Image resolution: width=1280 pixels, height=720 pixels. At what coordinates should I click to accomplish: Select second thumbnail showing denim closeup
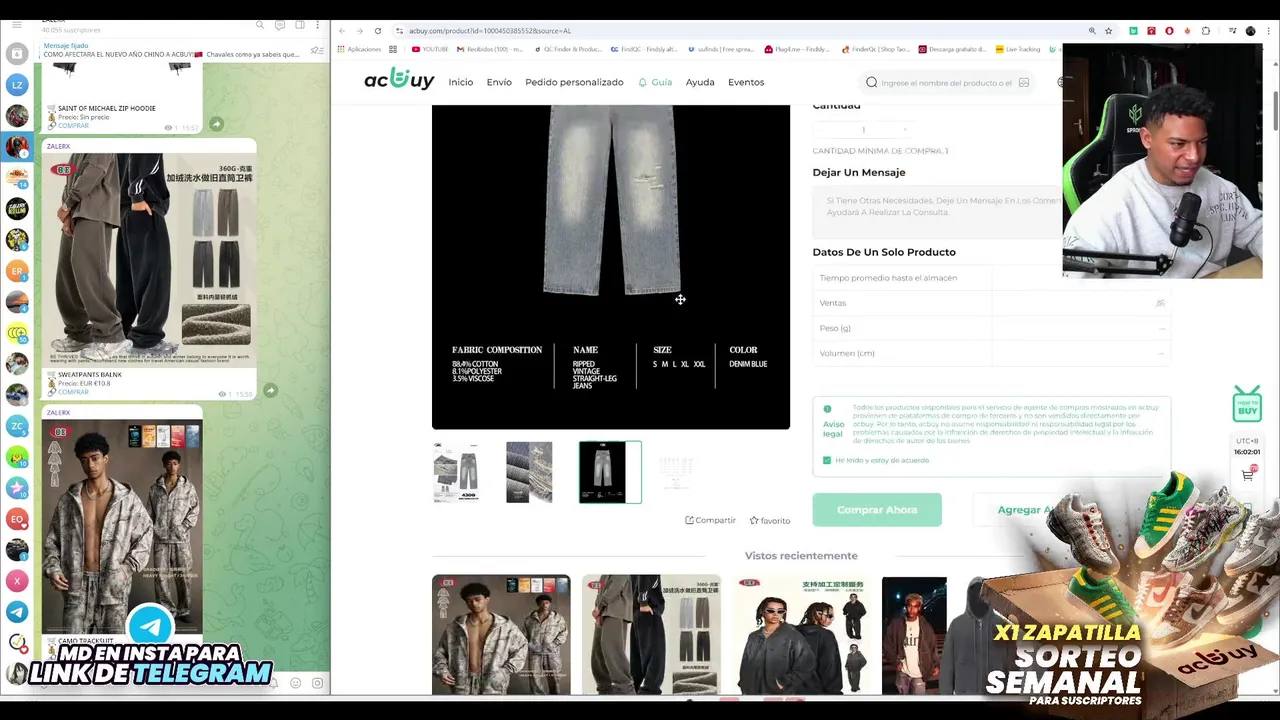pos(529,472)
